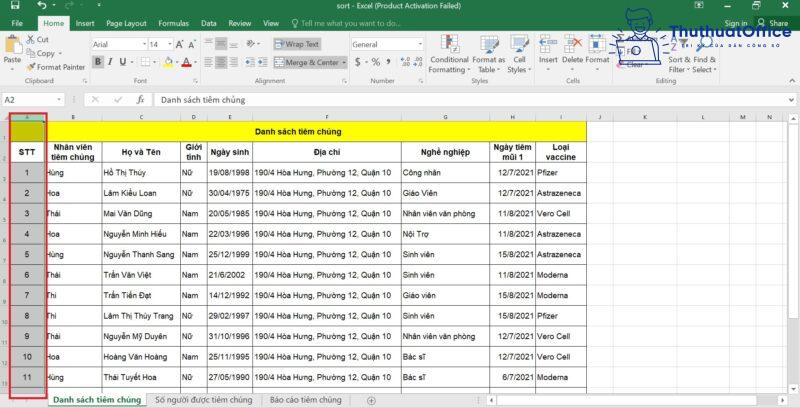Viewport: 800px width, 408px height.
Task: Open the Arial font name dropdown
Action: point(144,44)
